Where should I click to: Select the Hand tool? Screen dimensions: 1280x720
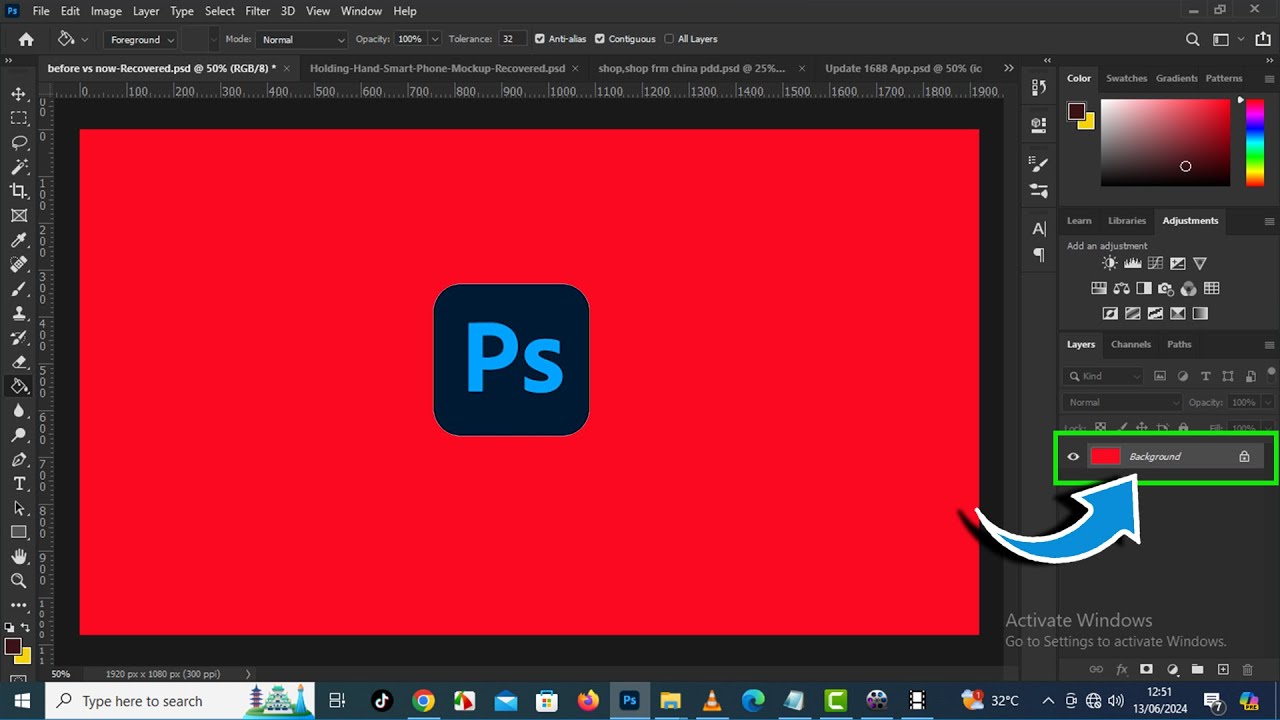pyautogui.click(x=18, y=556)
